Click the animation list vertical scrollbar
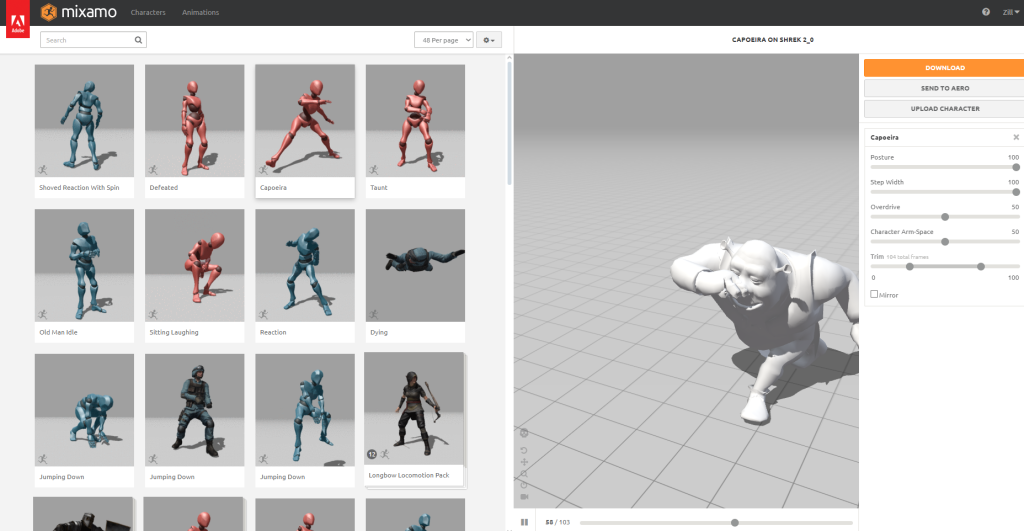Viewport: 1024px width, 531px height. point(509,124)
